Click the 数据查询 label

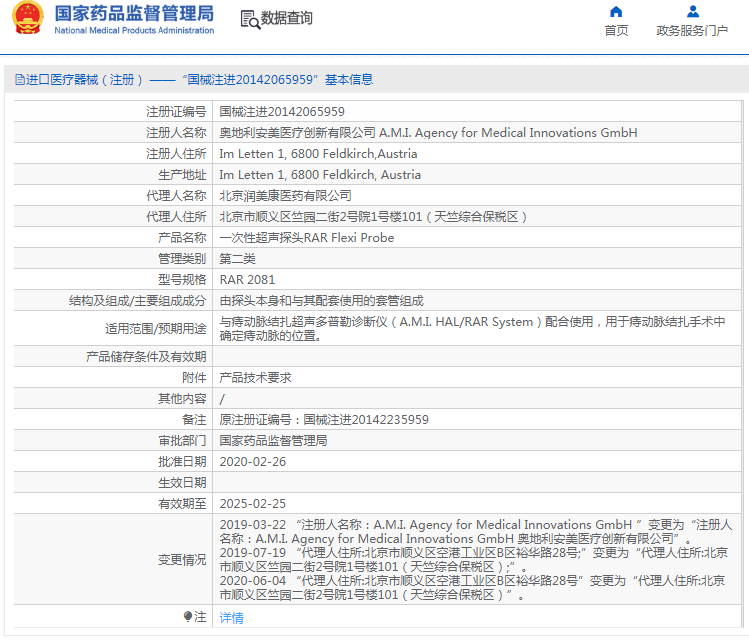pos(287,18)
